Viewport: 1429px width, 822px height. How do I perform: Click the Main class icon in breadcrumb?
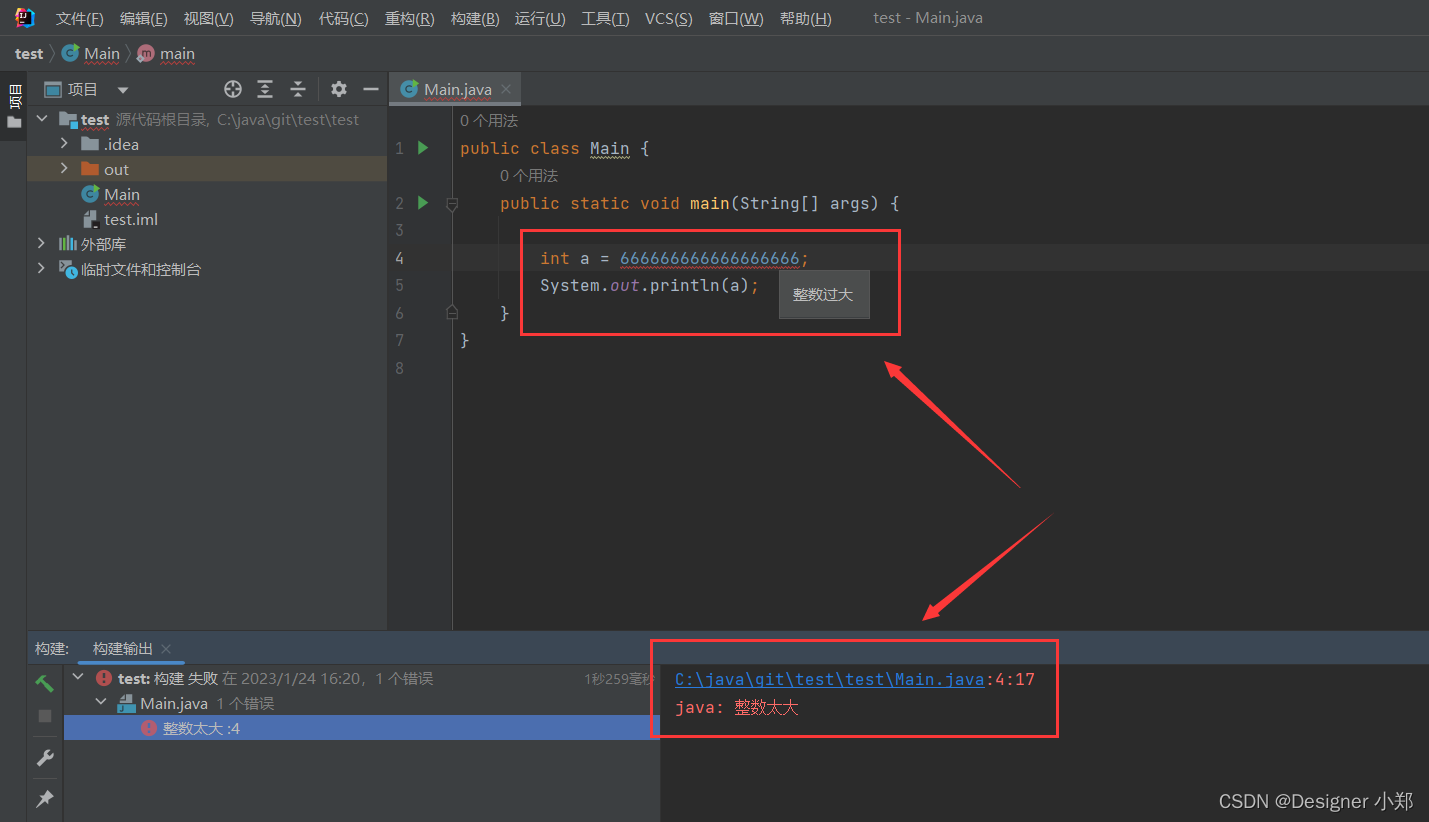tap(70, 53)
